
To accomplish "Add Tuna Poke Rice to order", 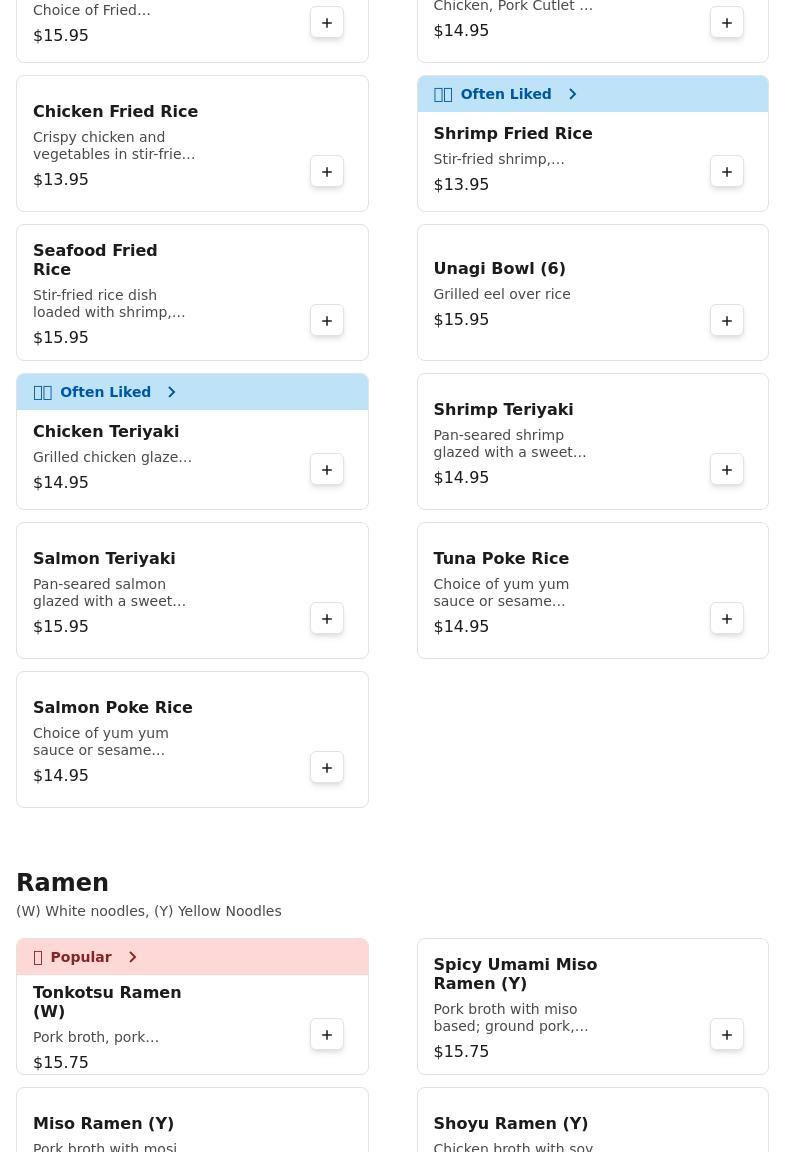I will coord(727,619).
